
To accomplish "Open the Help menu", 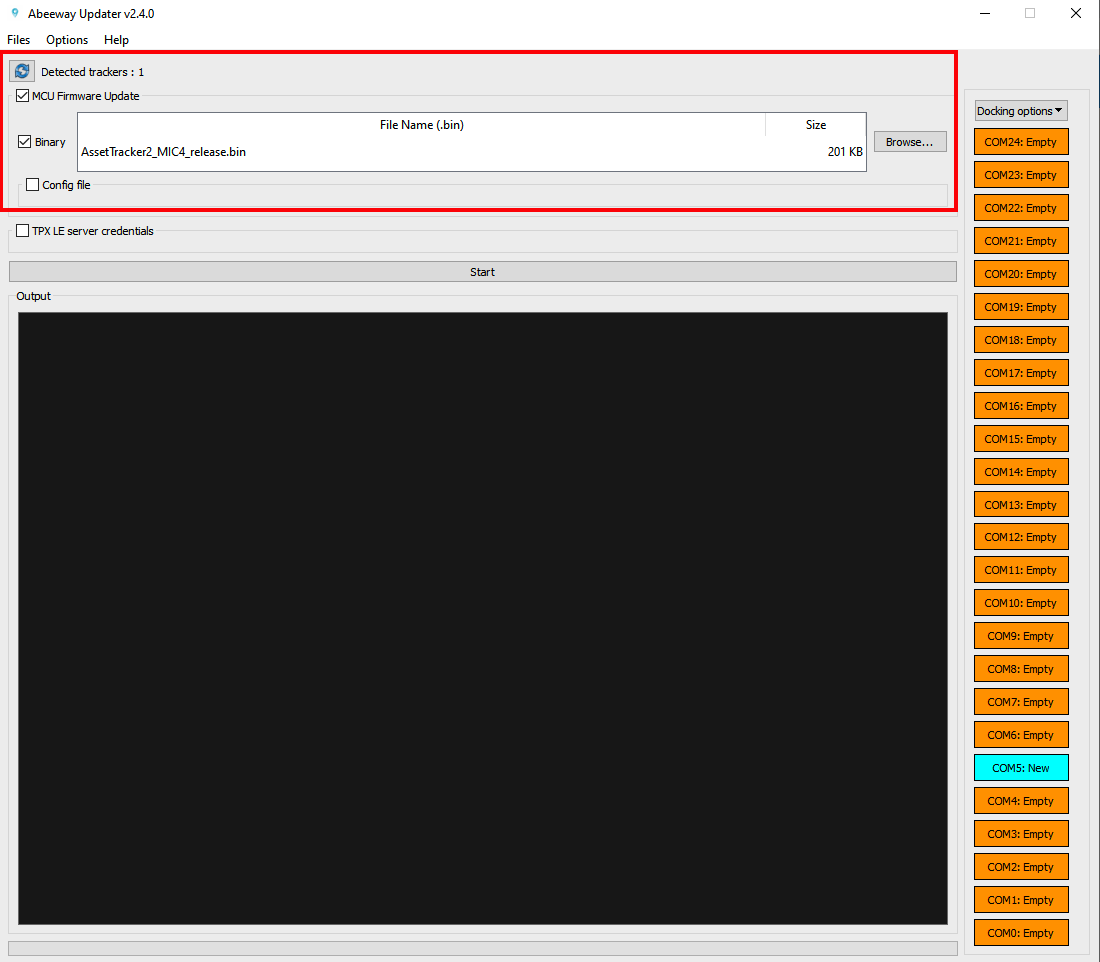I will [116, 40].
